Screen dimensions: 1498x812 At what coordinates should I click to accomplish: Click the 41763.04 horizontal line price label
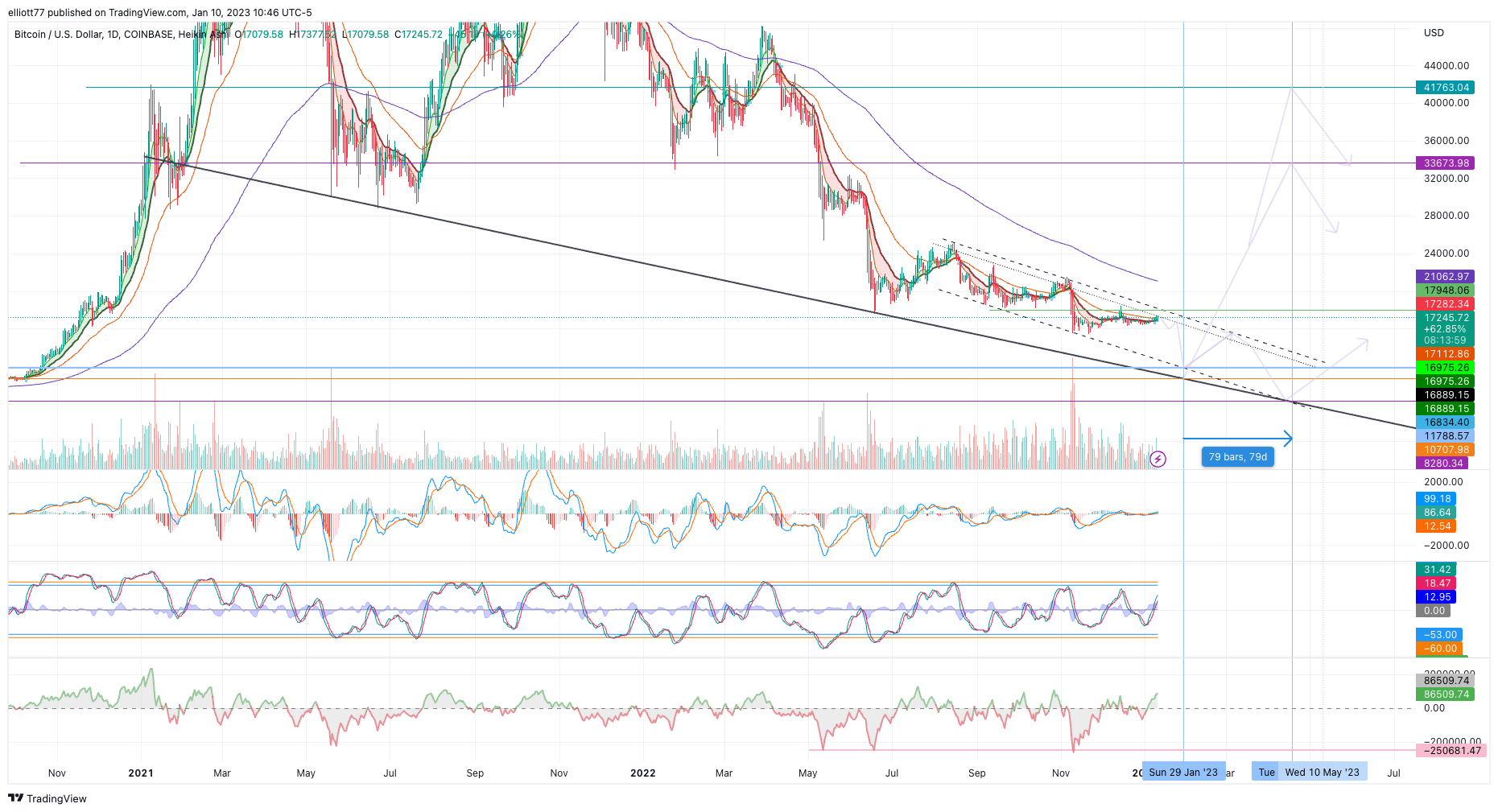1446,88
